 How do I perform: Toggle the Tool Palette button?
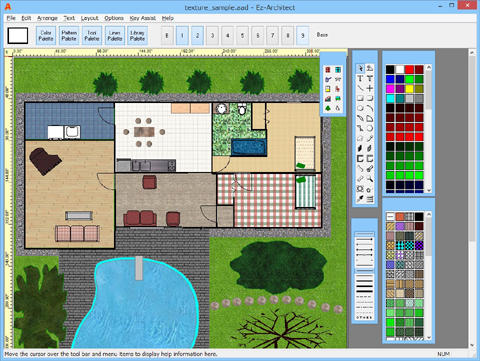92,35
